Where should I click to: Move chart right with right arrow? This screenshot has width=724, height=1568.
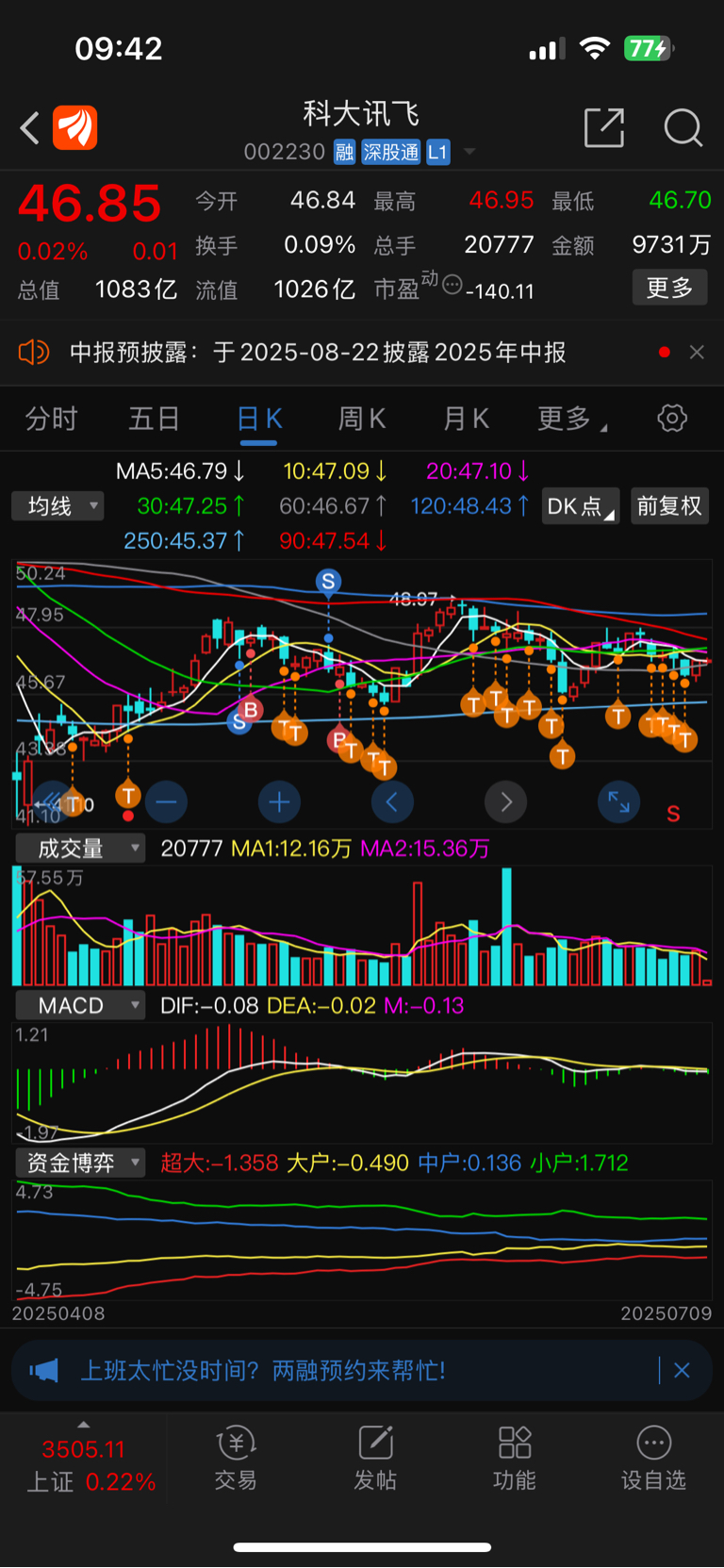(506, 802)
